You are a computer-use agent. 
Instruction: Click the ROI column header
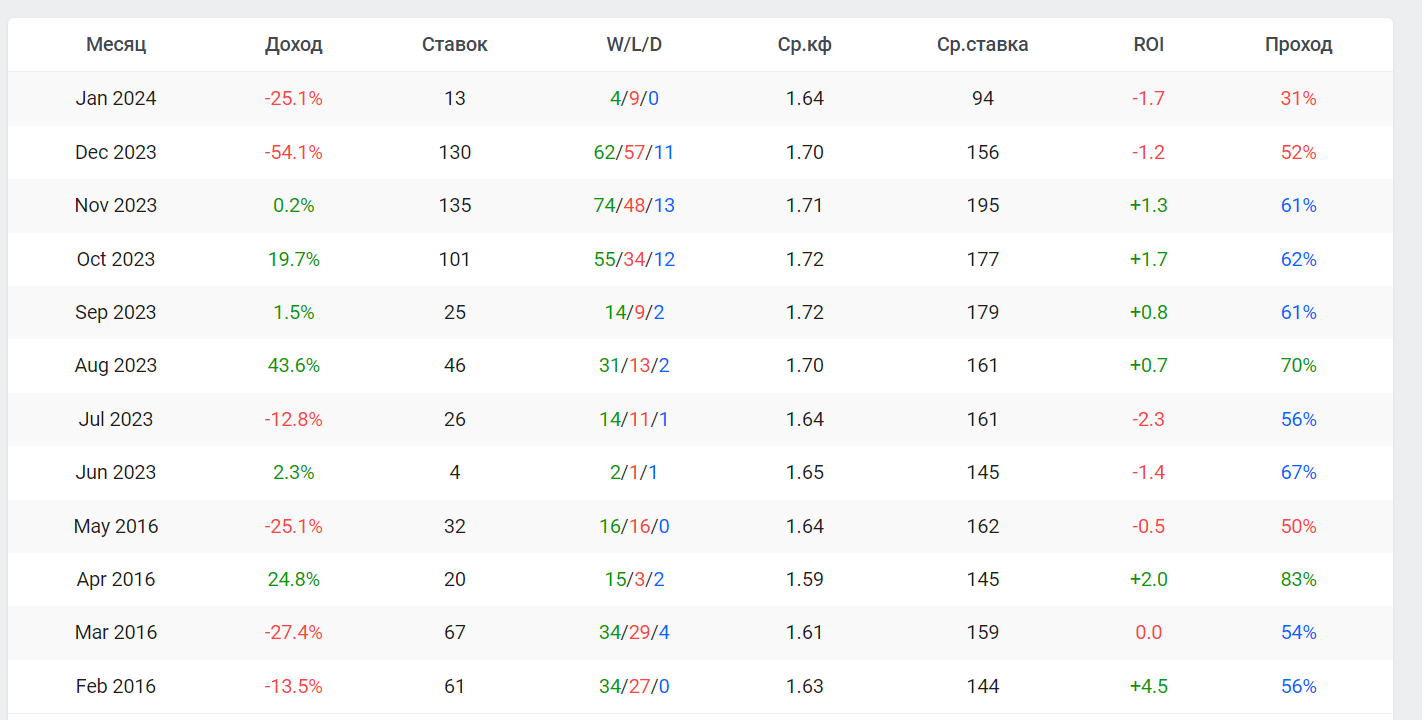(x=1148, y=45)
